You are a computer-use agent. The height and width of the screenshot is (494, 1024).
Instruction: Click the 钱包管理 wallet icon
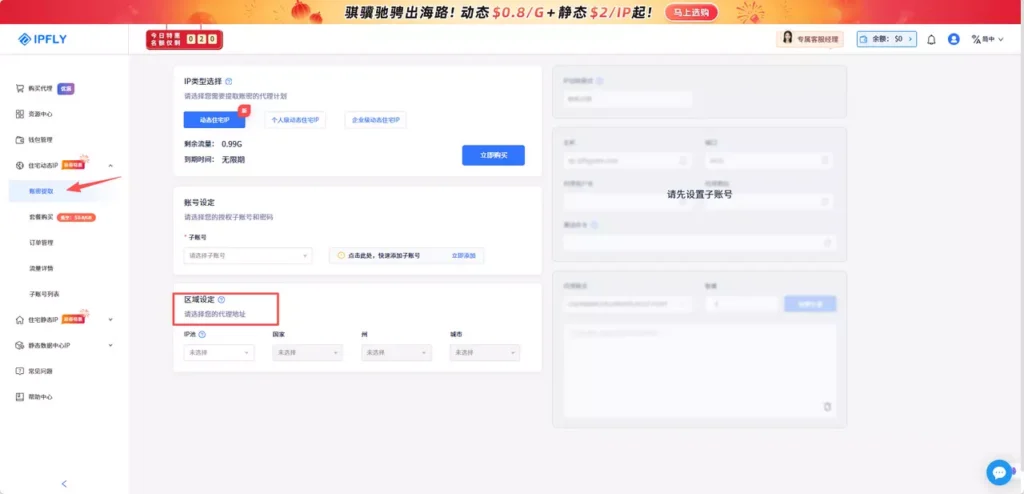[x=20, y=140]
